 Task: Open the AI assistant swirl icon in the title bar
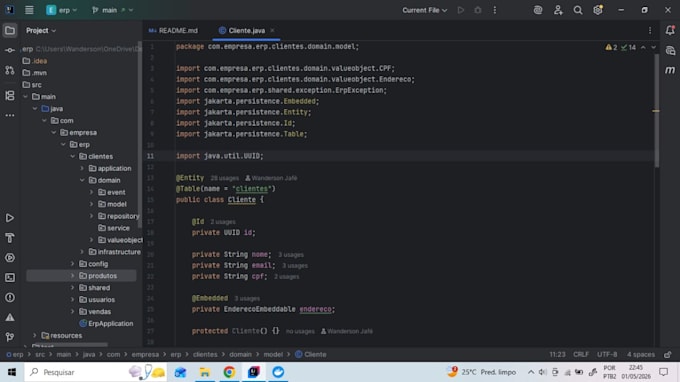pos(538,10)
